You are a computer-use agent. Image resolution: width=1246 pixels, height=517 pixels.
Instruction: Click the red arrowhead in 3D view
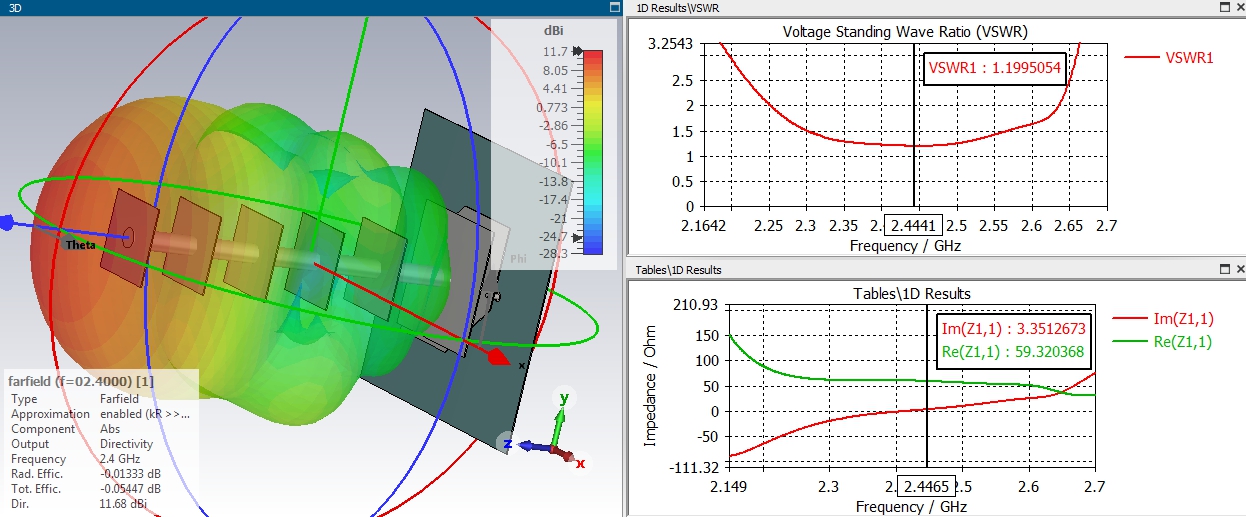point(498,357)
